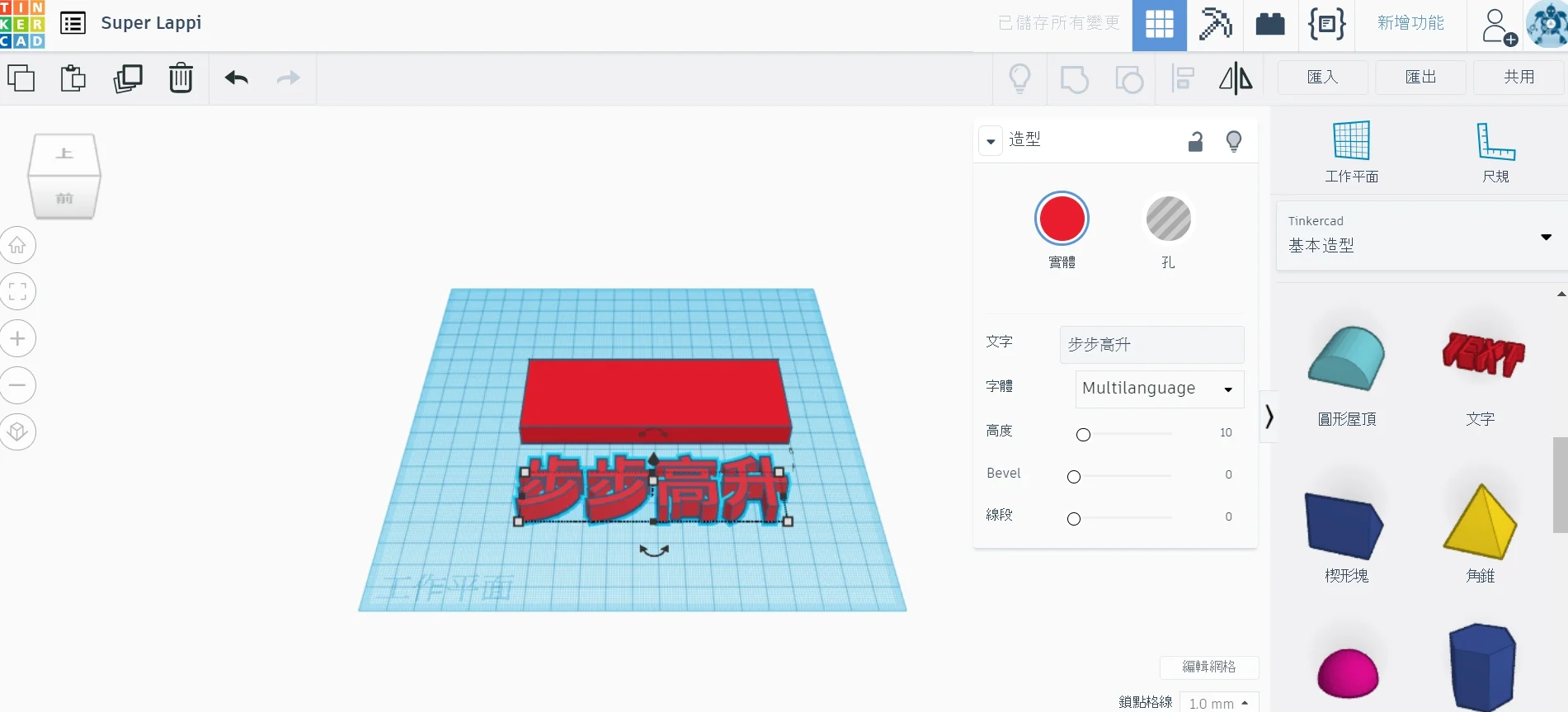
Task: Toggle the show-all lightbulb in toolbar
Action: (x=1020, y=79)
